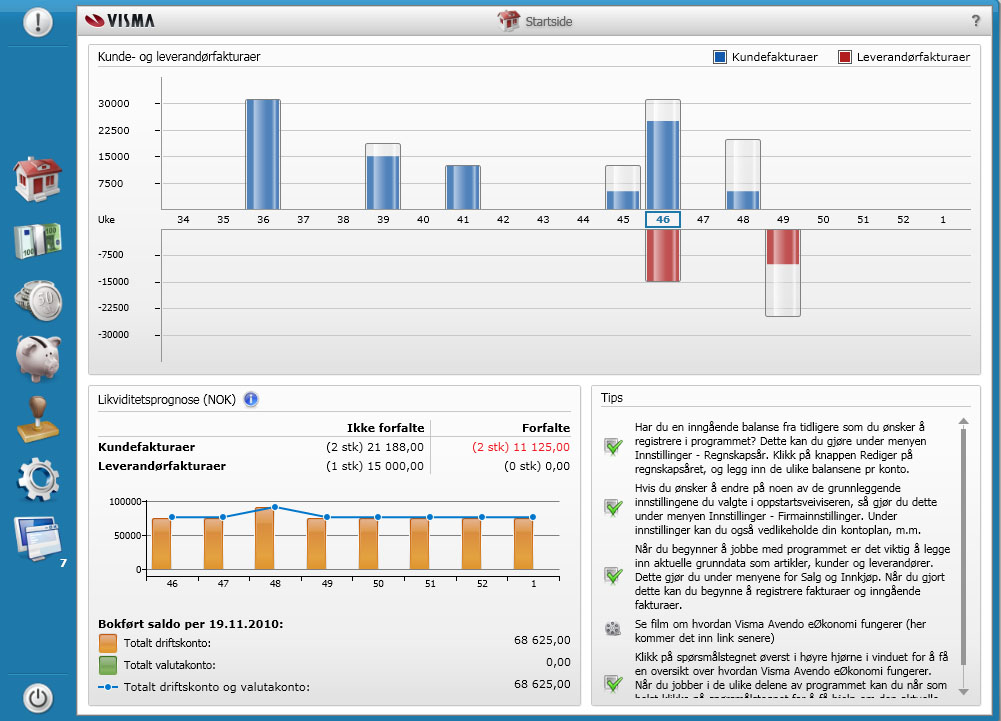Click the liquidity forecast info icon
The width and height of the screenshot is (1001, 721).
(x=251, y=399)
